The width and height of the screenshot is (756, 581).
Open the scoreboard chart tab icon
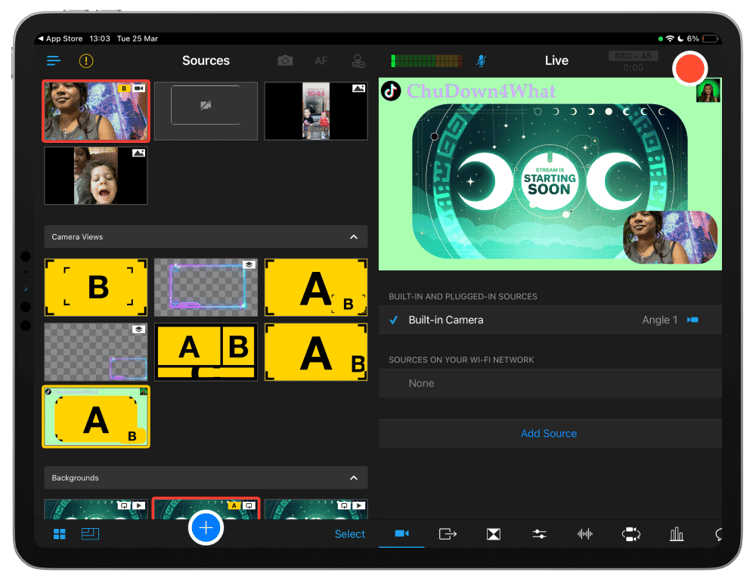(x=676, y=534)
